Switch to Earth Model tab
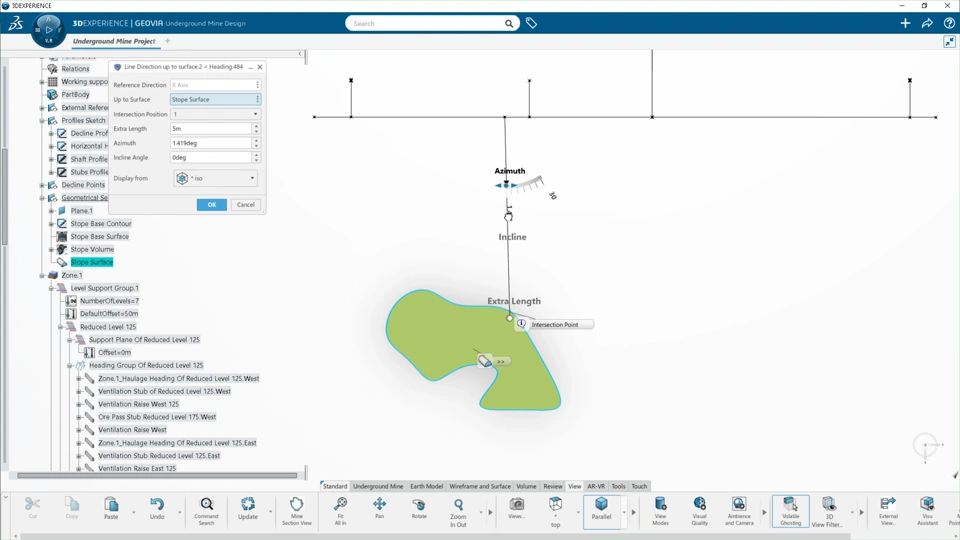This screenshot has width=960, height=540. pos(426,486)
